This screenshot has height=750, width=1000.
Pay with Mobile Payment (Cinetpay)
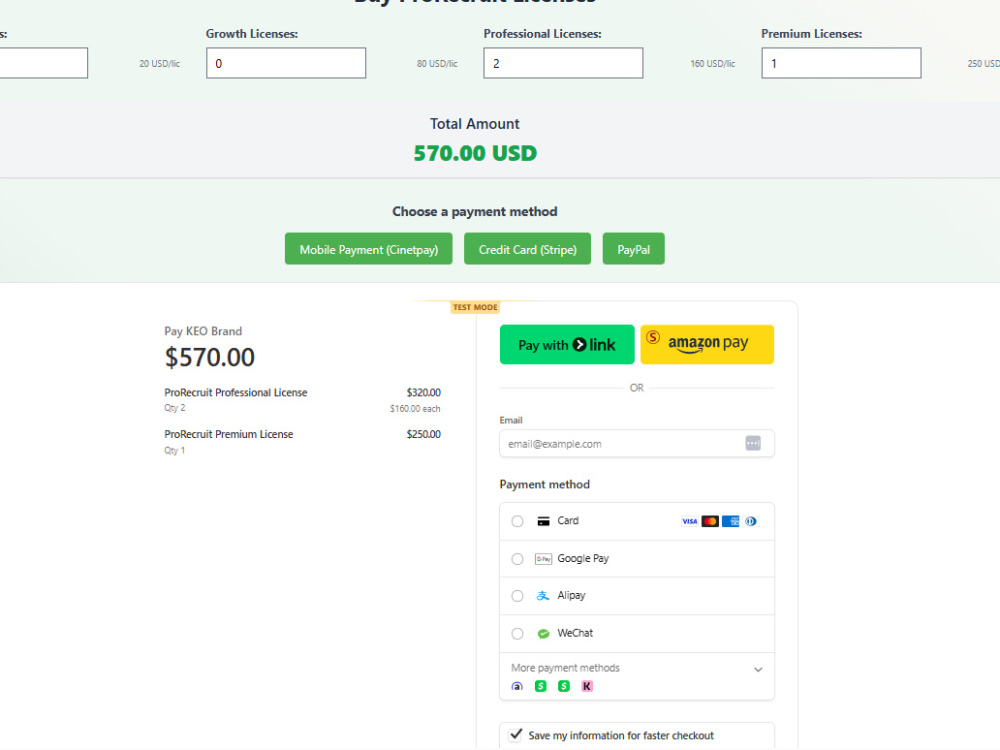pyautogui.click(x=369, y=249)
